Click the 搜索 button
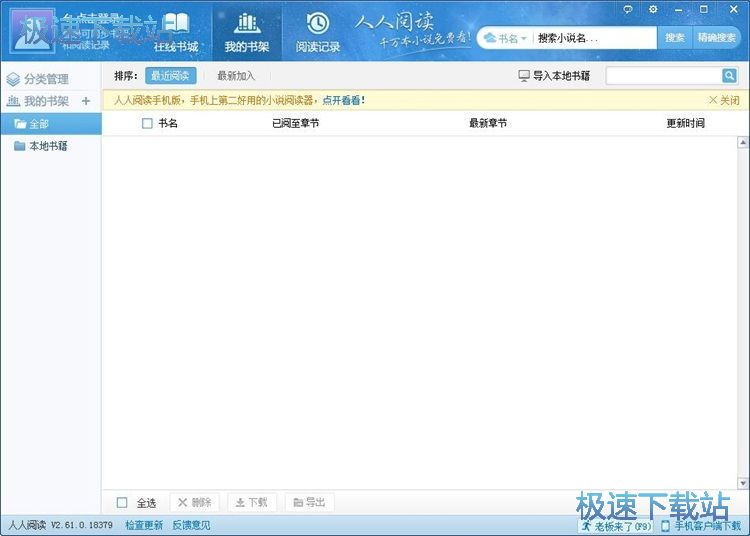750x536 pixels. pos(674,38)
